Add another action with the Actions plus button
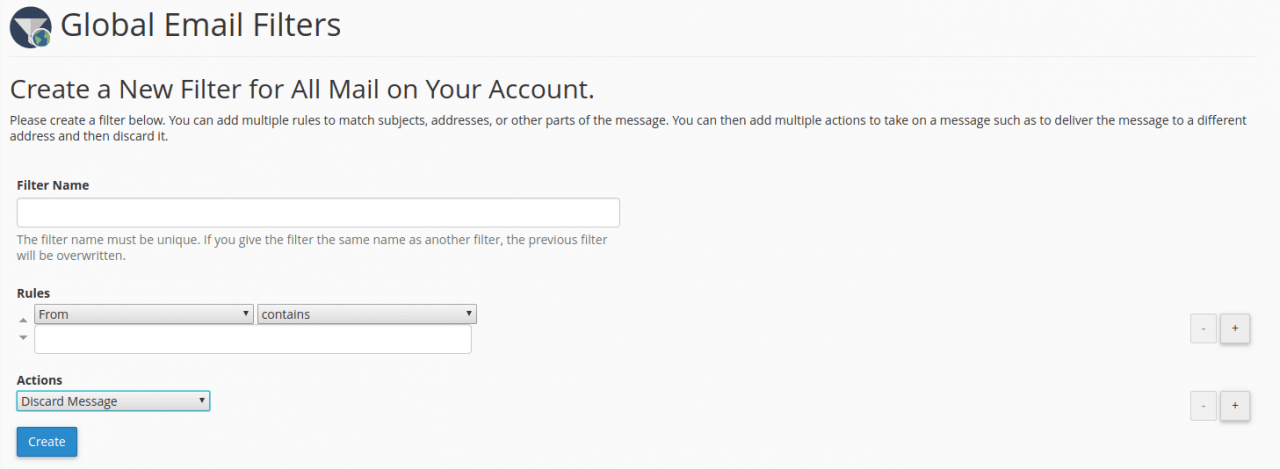Image resolution: width=1280 pixels, height=469 pixels. pos(1235,405)
